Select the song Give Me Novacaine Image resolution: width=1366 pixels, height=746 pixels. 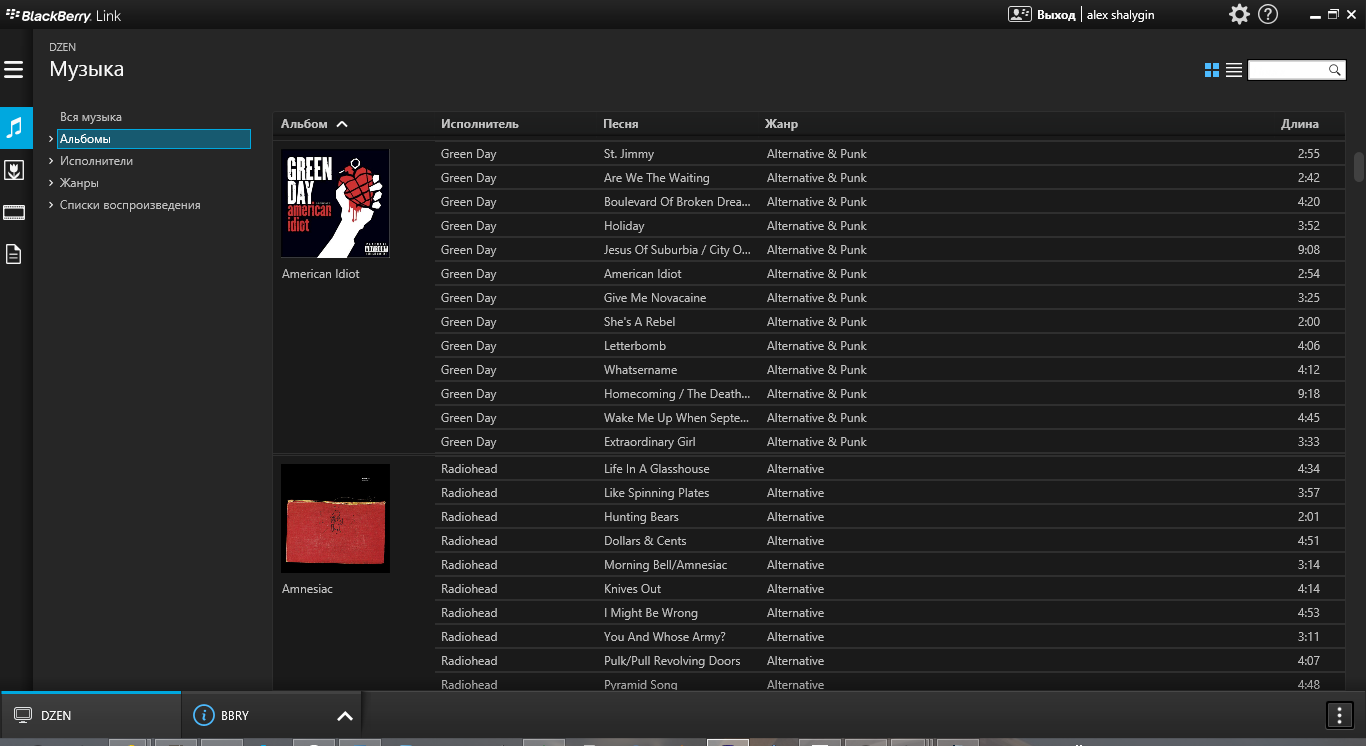pyautogui.click(x=655, y=298)
